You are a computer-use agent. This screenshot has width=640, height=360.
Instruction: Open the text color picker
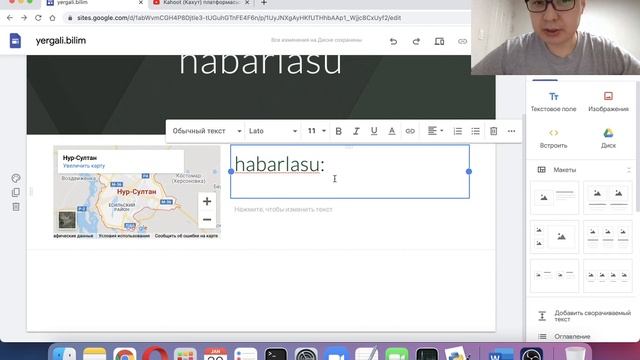(x=392, y=131)
